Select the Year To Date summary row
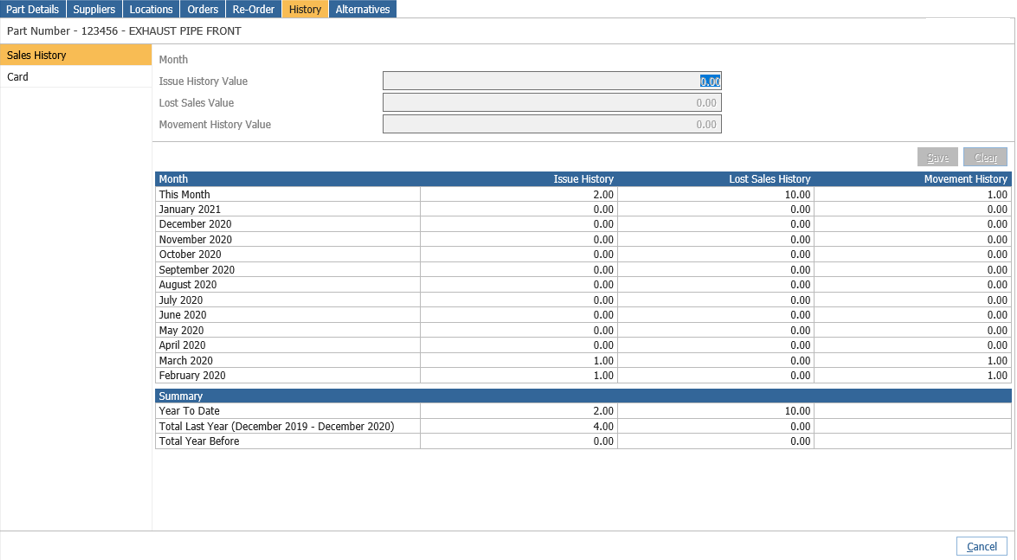Screen dimensions: 1017x560 (583, 411)
